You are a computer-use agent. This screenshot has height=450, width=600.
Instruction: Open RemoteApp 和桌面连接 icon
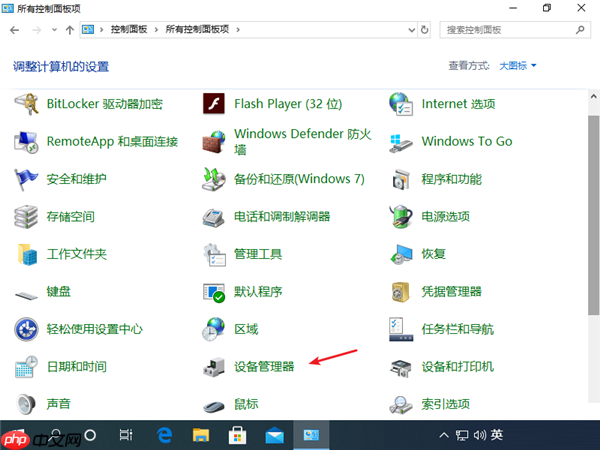click(26, 142)
